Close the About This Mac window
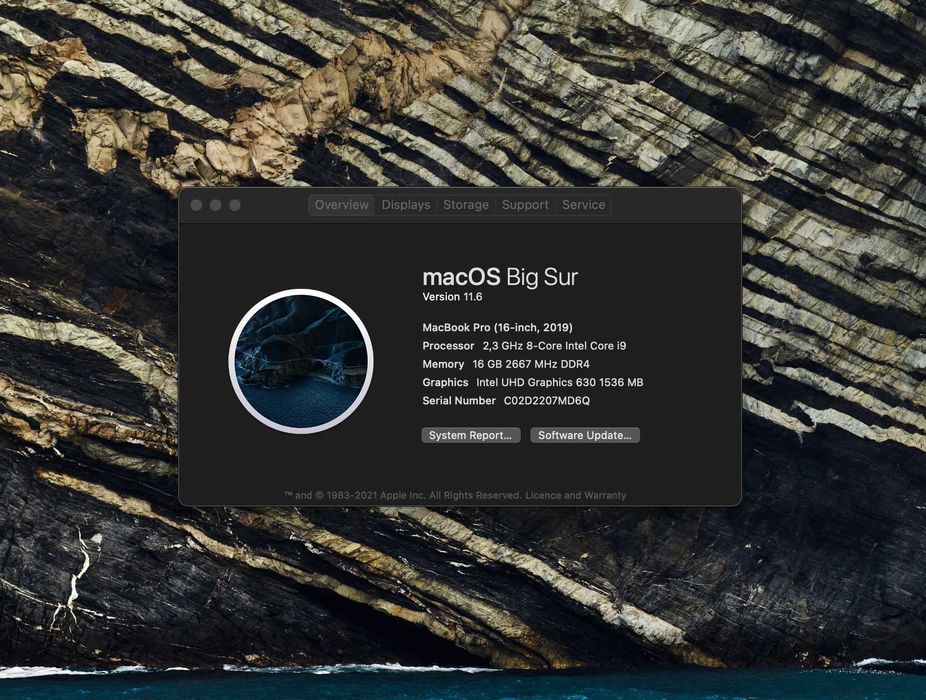 [197, 205]
